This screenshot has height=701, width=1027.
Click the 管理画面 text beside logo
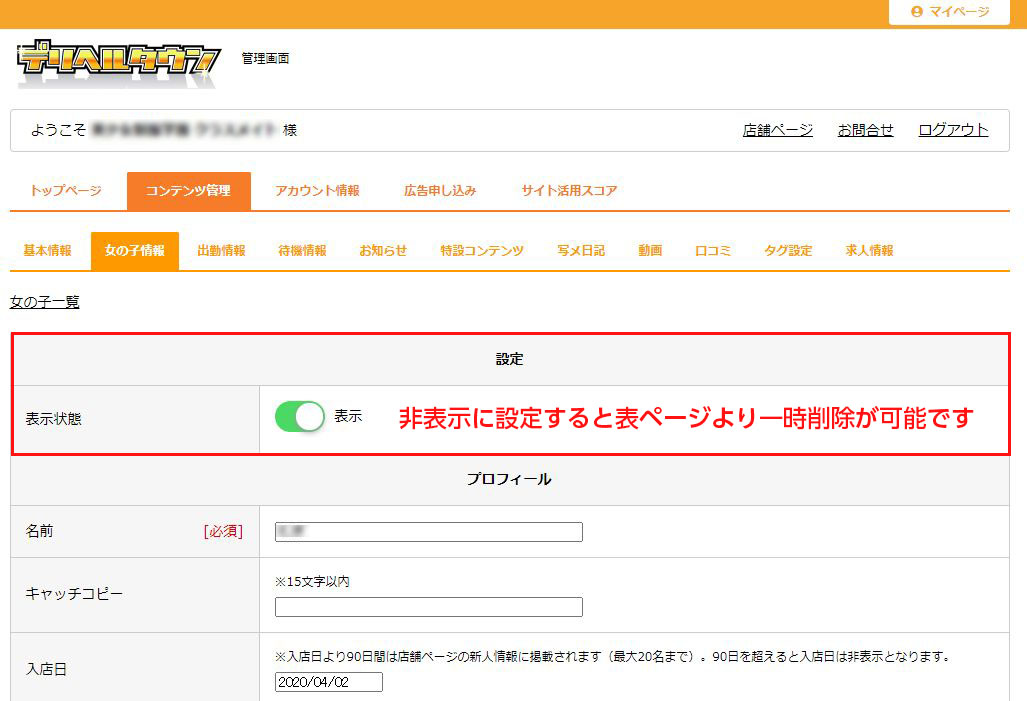265,58
